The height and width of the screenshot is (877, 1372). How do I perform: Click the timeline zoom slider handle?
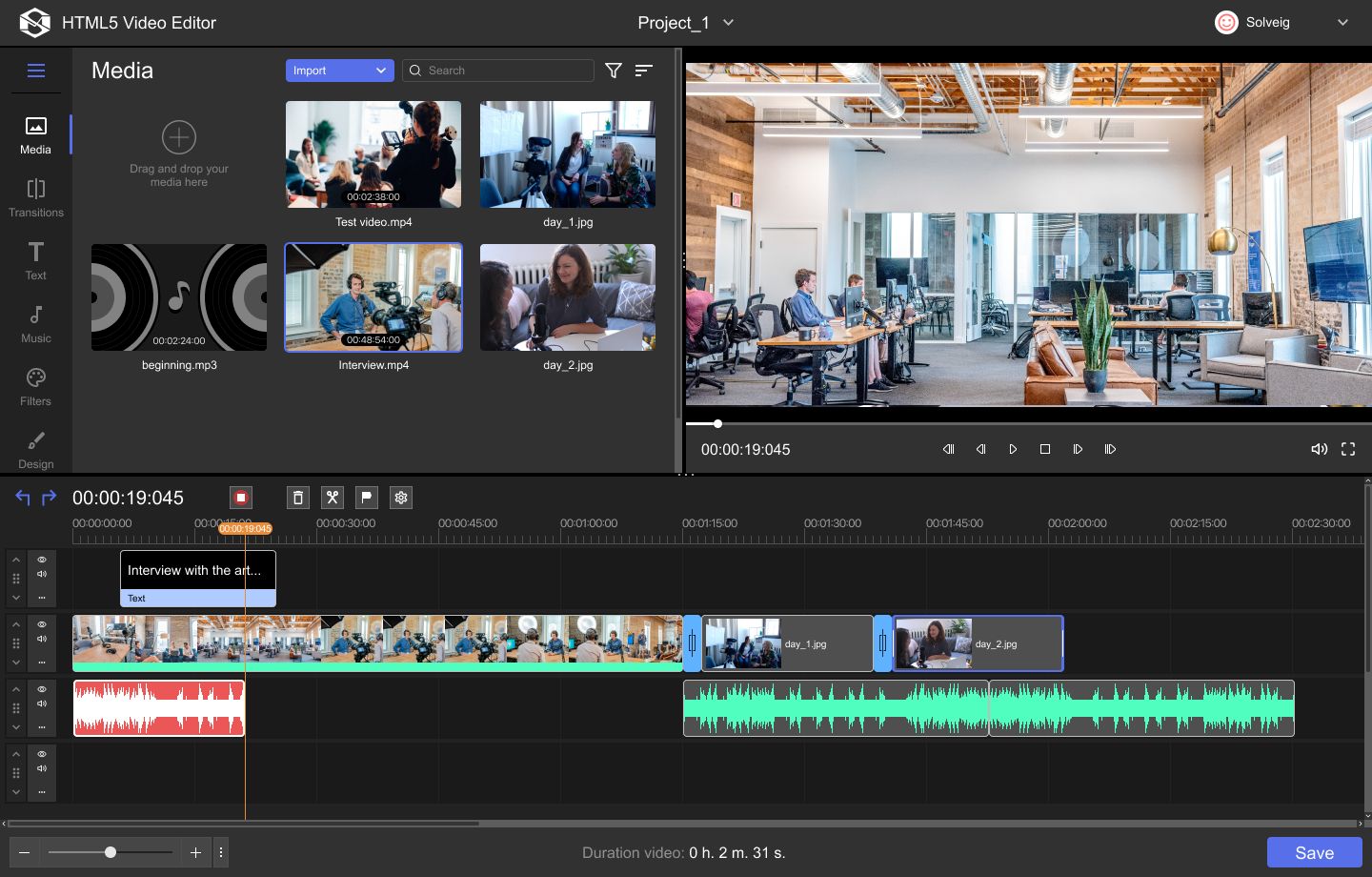pyautogui.click(x=111, y=852)
